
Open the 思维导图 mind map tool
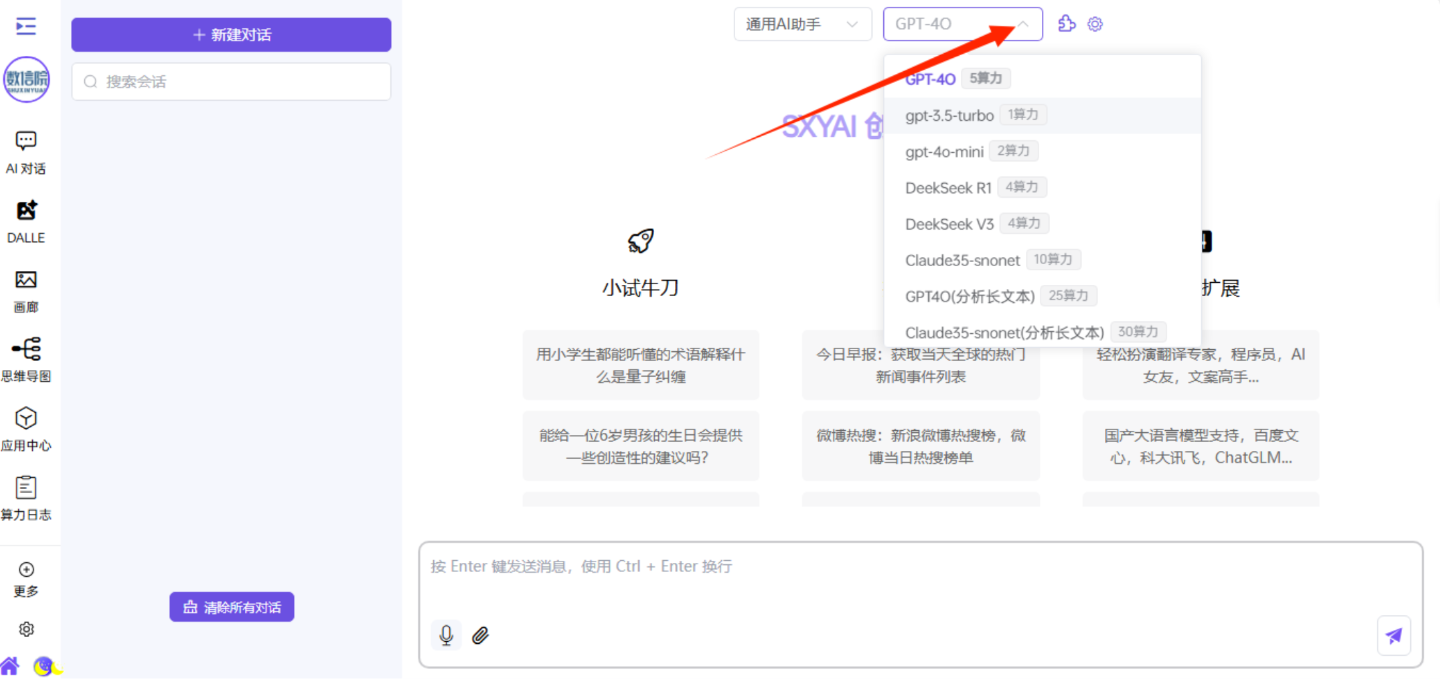[26, 350]
